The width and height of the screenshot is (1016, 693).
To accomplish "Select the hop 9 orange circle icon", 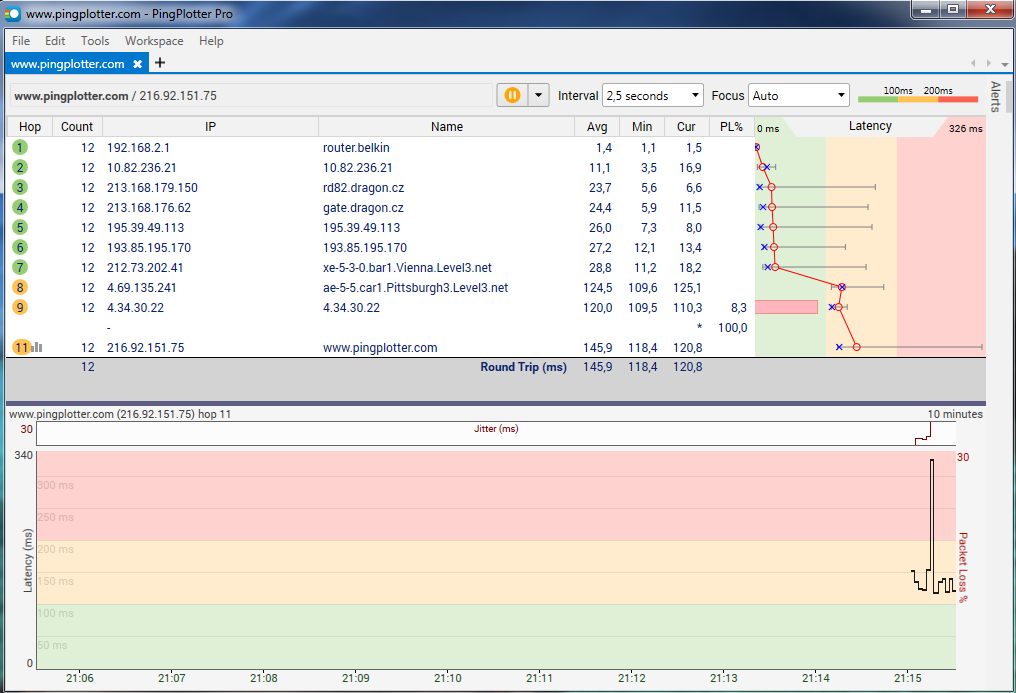I will click(x=20, y=307).
